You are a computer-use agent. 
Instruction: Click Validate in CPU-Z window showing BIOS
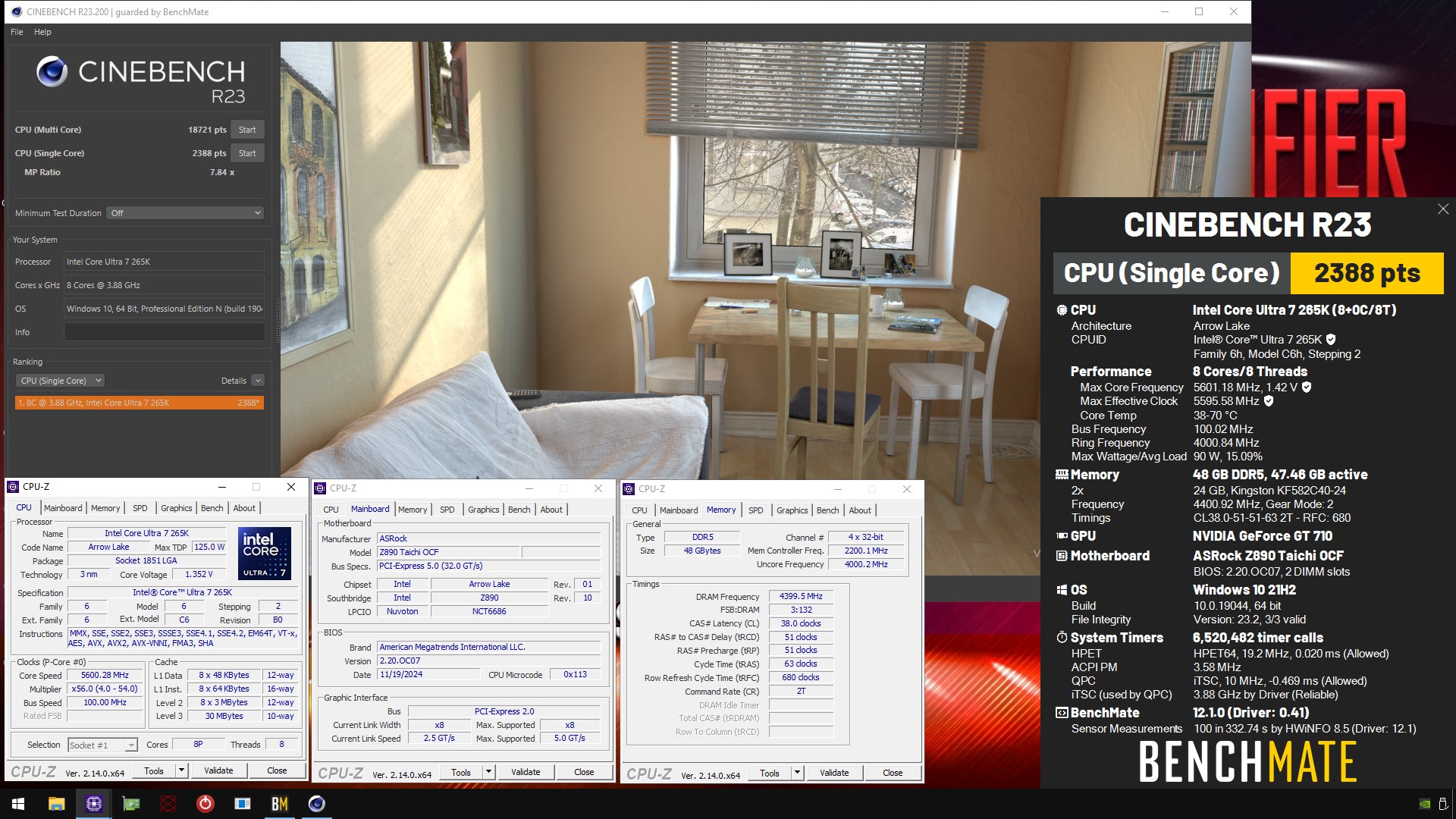pyautogui.click(x=526, y=772)
